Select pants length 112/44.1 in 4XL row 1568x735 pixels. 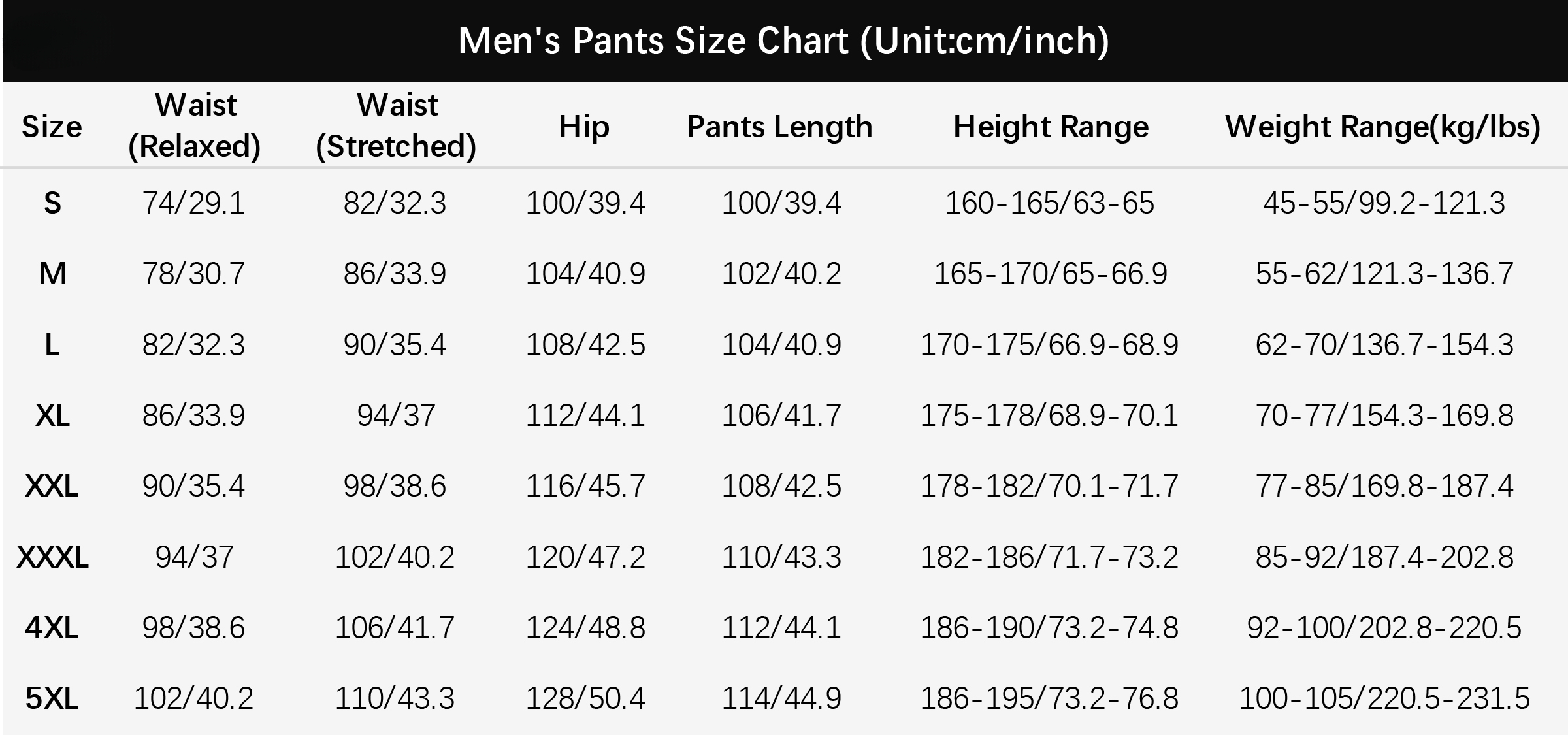tap(781, 628)
